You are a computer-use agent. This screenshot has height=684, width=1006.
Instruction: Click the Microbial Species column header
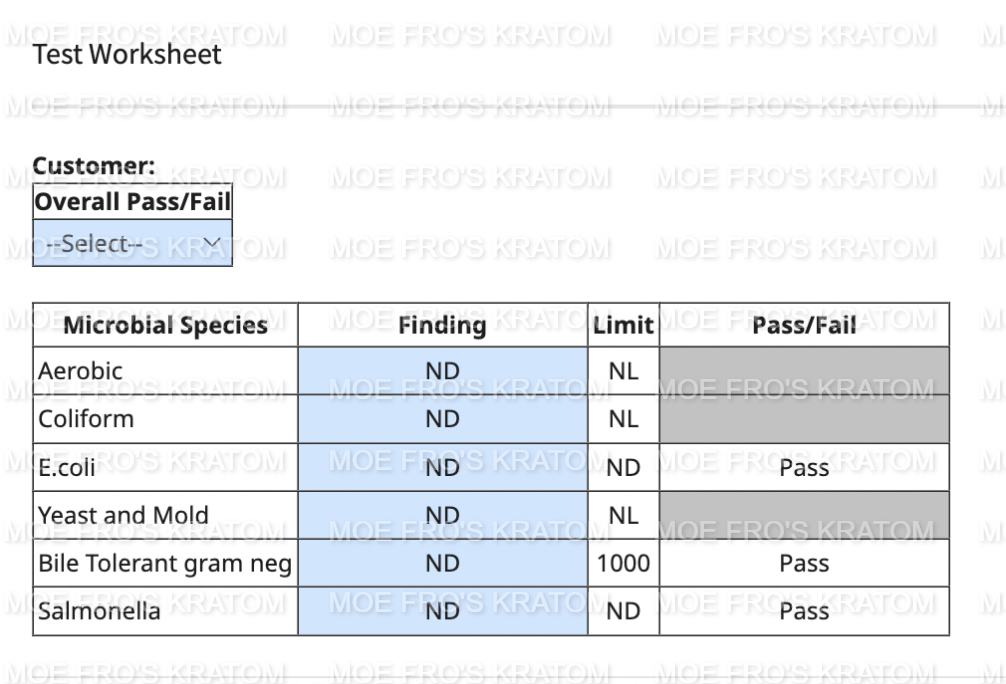pos(165,325)
